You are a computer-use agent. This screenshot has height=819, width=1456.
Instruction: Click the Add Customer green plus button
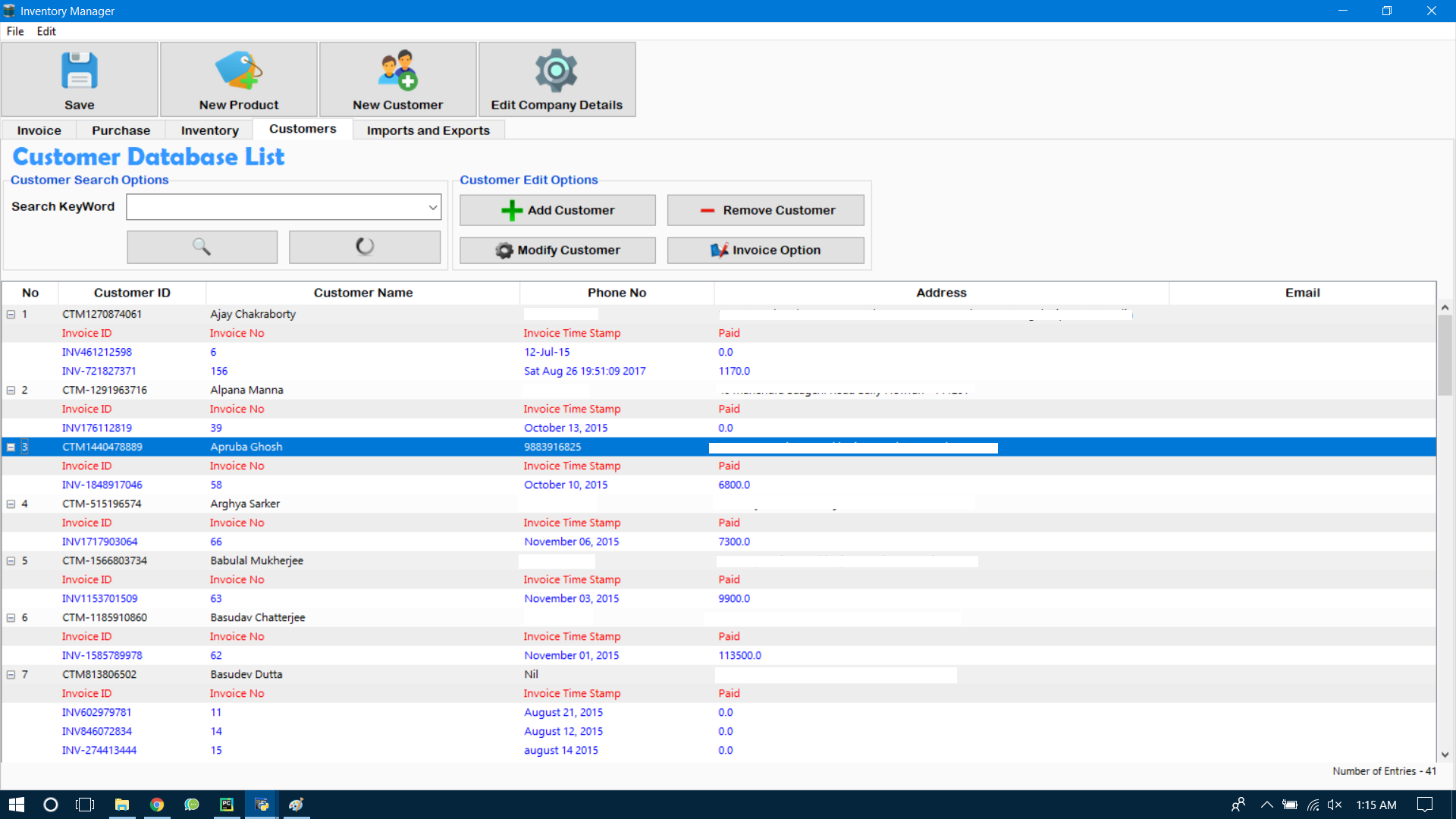pyautogui.click(x=557, y=210)
